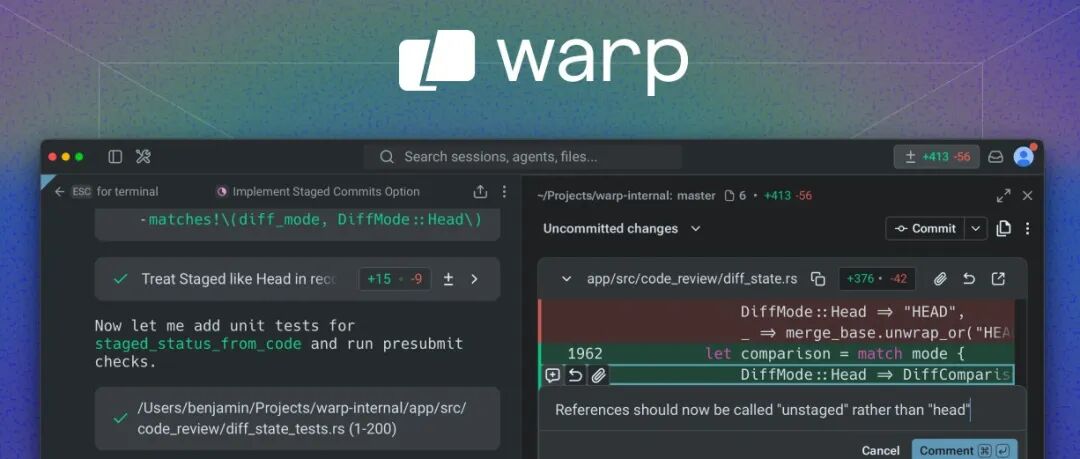Revert the selected diff line
This screenshot has height=459, width=1080.
[575, 376]
